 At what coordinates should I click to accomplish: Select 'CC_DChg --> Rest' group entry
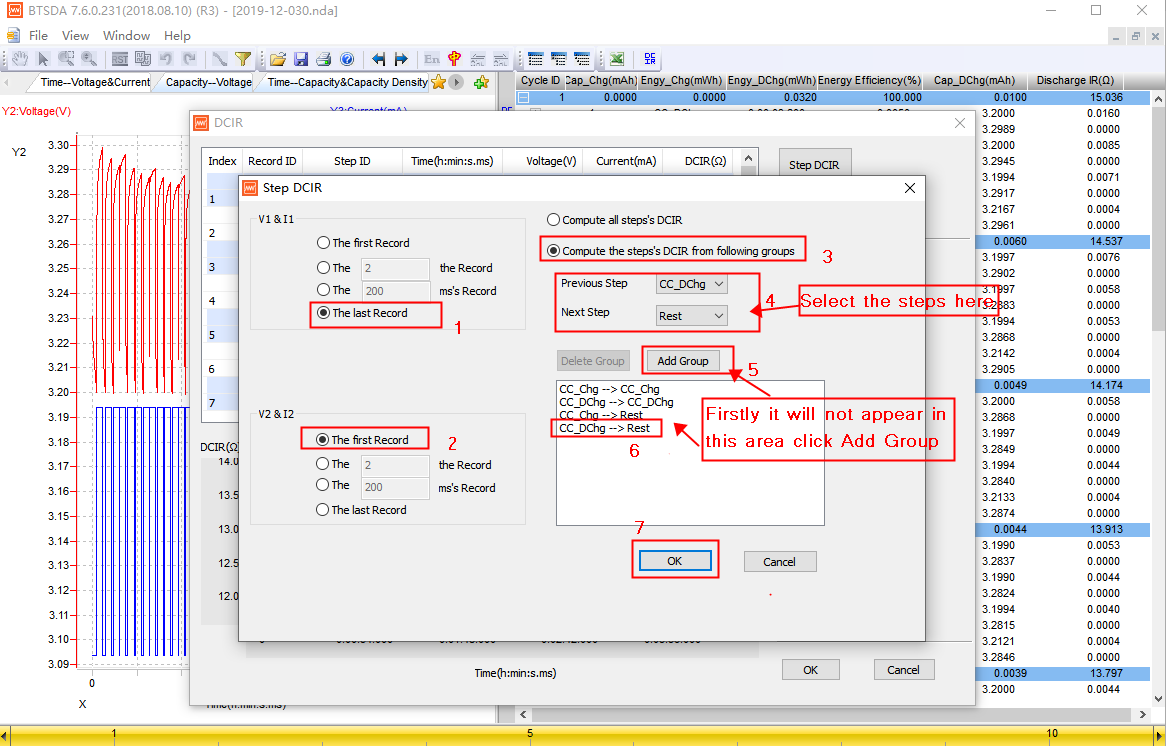[605, 428]
